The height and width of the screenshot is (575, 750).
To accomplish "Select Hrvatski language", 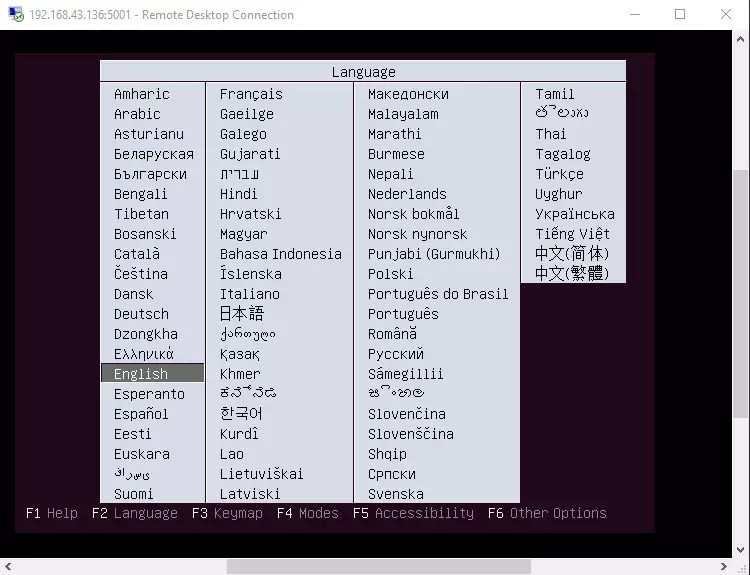I will coord(251,214).
